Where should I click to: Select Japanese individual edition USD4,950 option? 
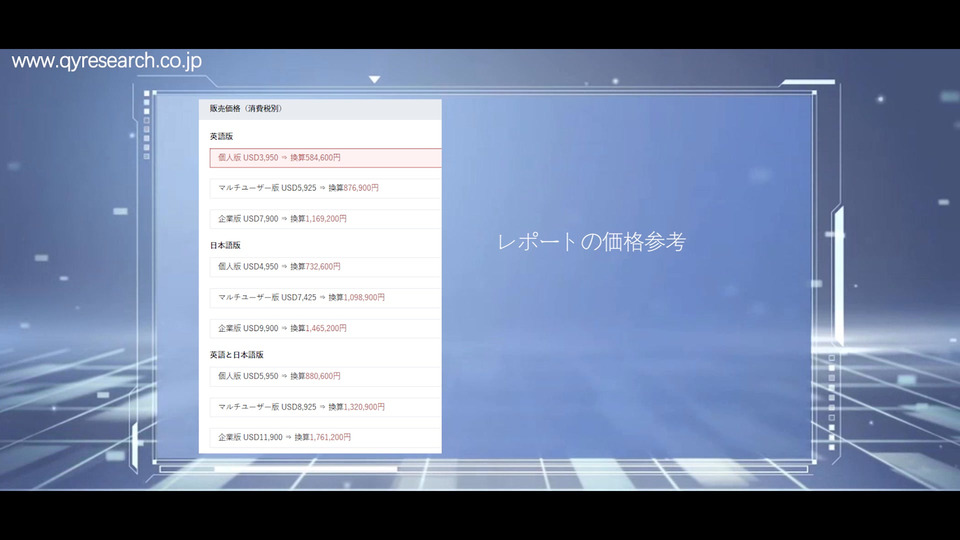(x=325, y=266)
